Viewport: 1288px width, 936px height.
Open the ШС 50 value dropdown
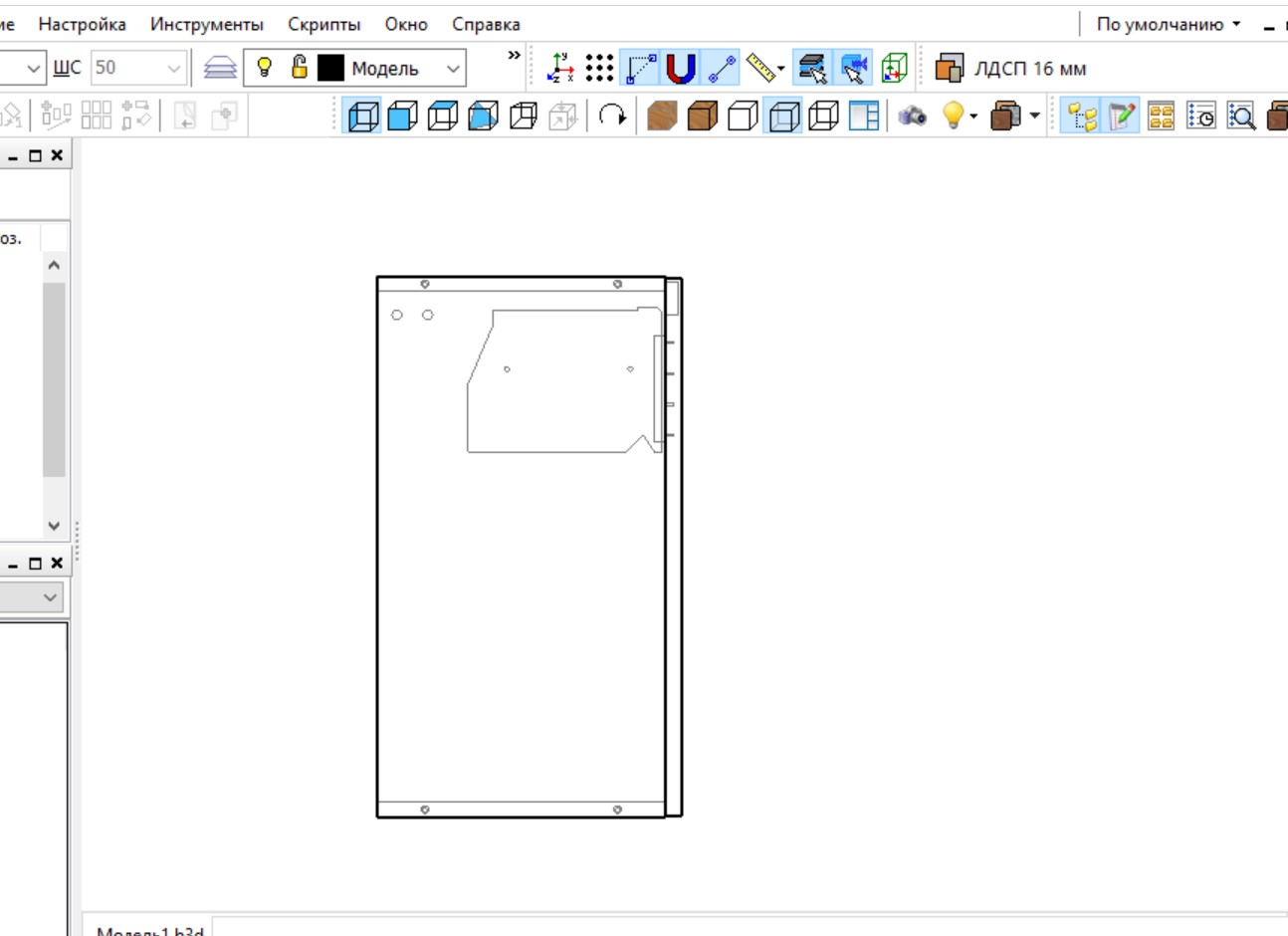[173, 69]
